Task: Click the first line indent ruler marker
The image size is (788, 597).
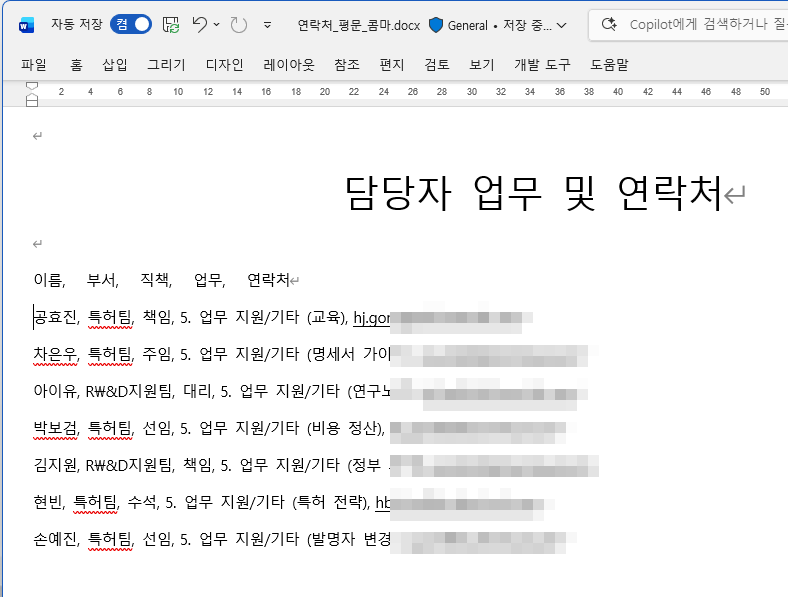Action: click(x=32, y=86)
